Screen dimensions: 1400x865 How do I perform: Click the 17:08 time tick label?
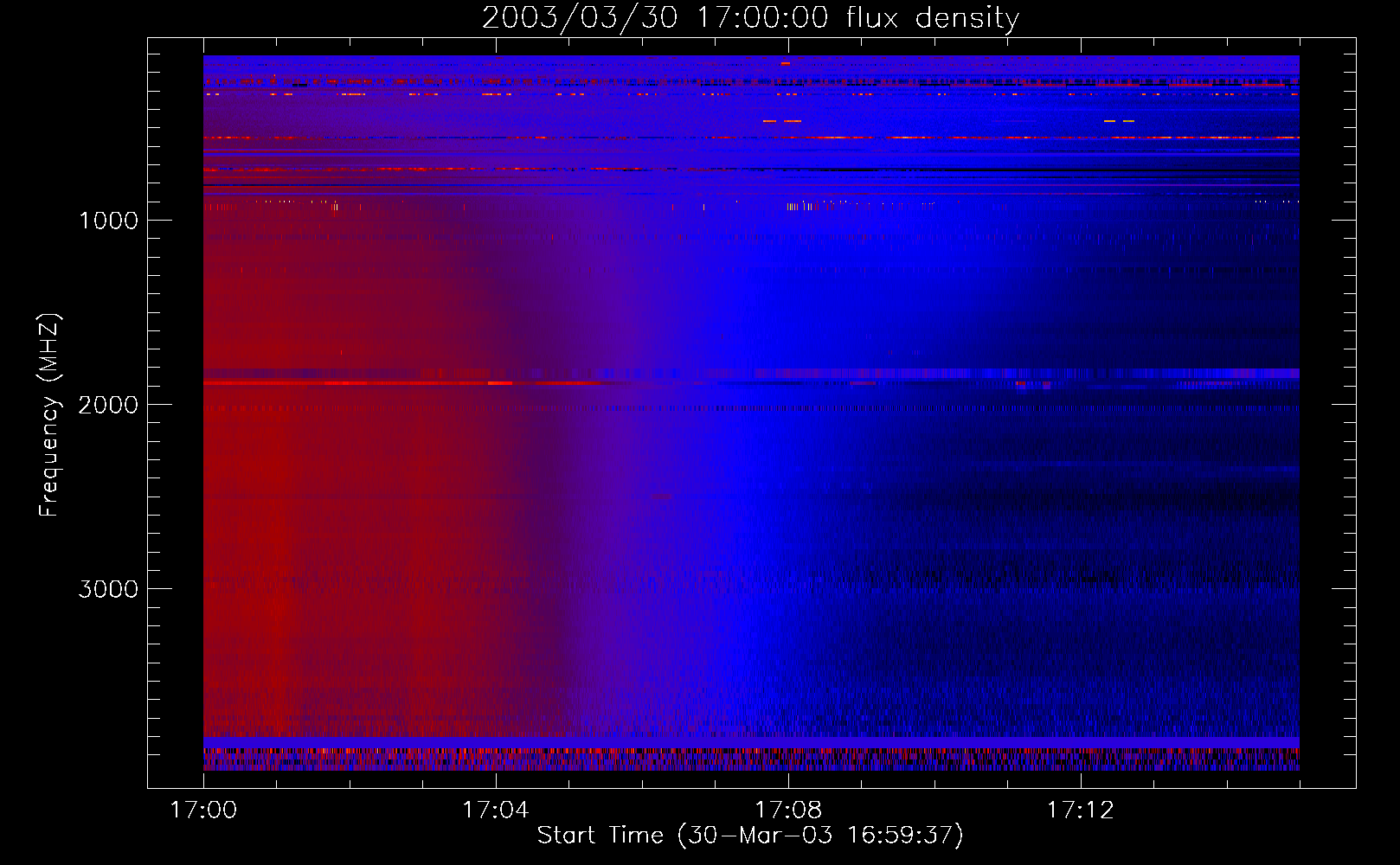[x=788, y=811]
